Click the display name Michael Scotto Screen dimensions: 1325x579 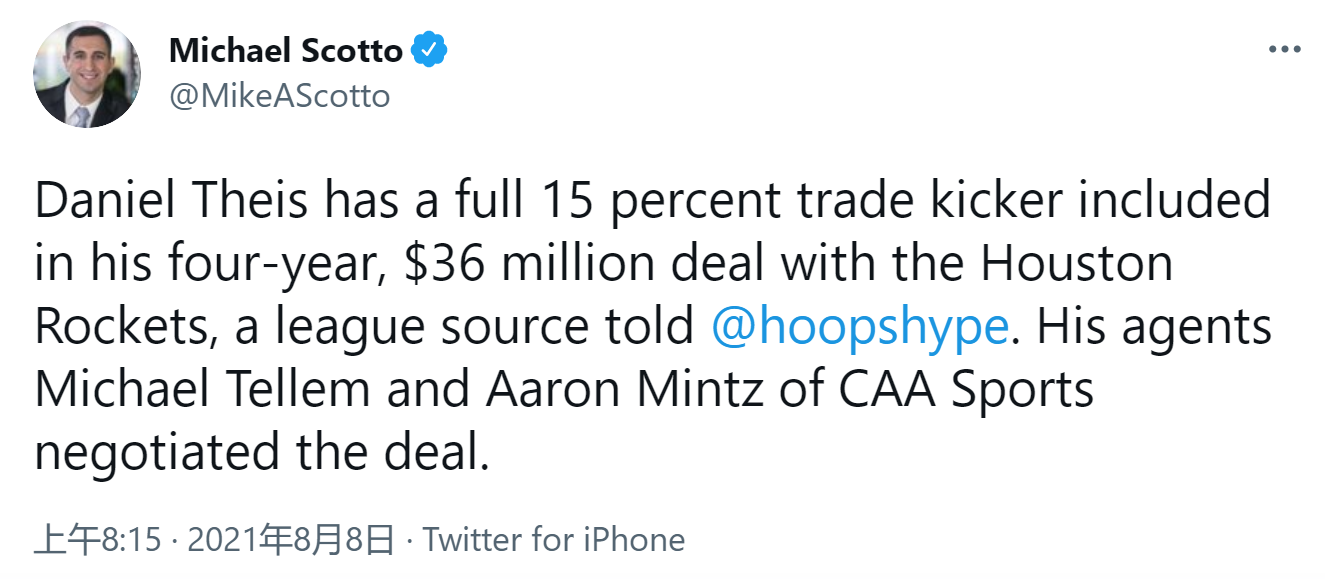(x=286, y=50)
